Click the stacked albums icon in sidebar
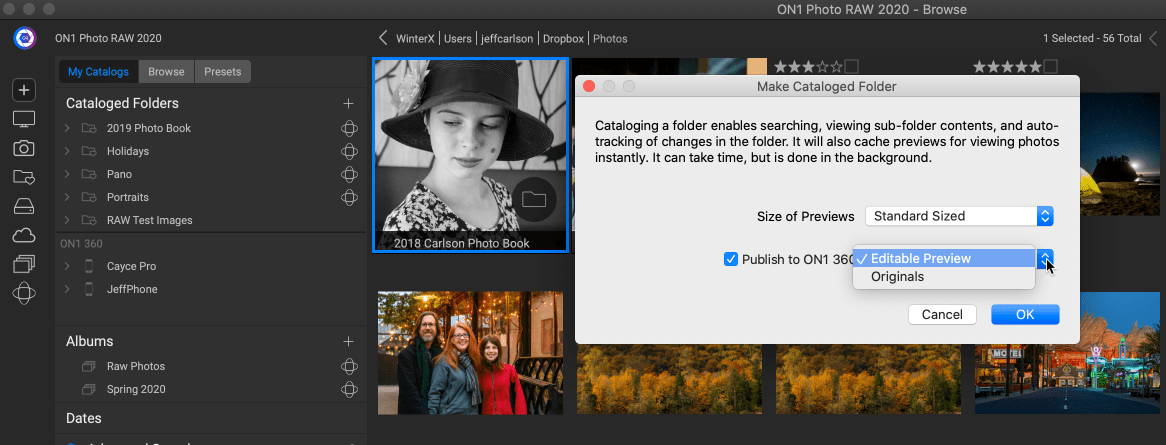Viewport: 1166px width, 445px height. tap(24, 264)
